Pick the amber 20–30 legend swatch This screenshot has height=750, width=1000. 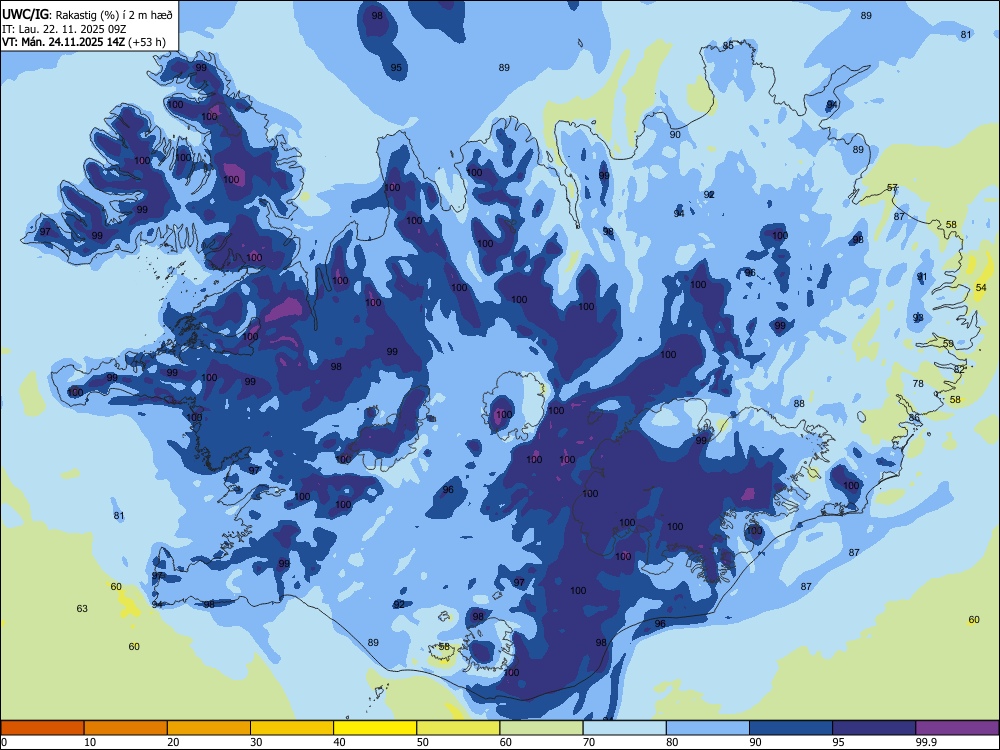pos(209,728)
